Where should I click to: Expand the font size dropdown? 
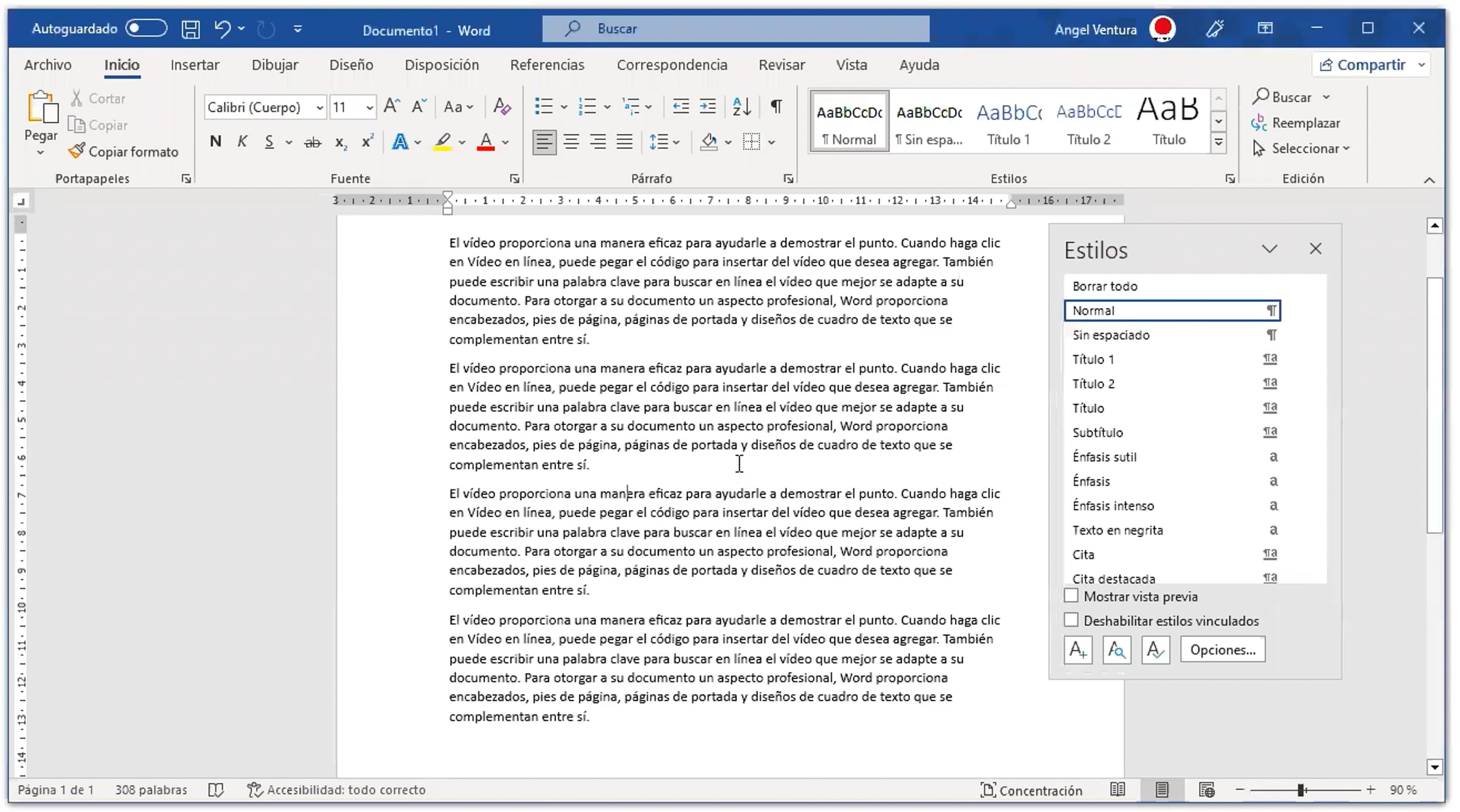[369, 108]
